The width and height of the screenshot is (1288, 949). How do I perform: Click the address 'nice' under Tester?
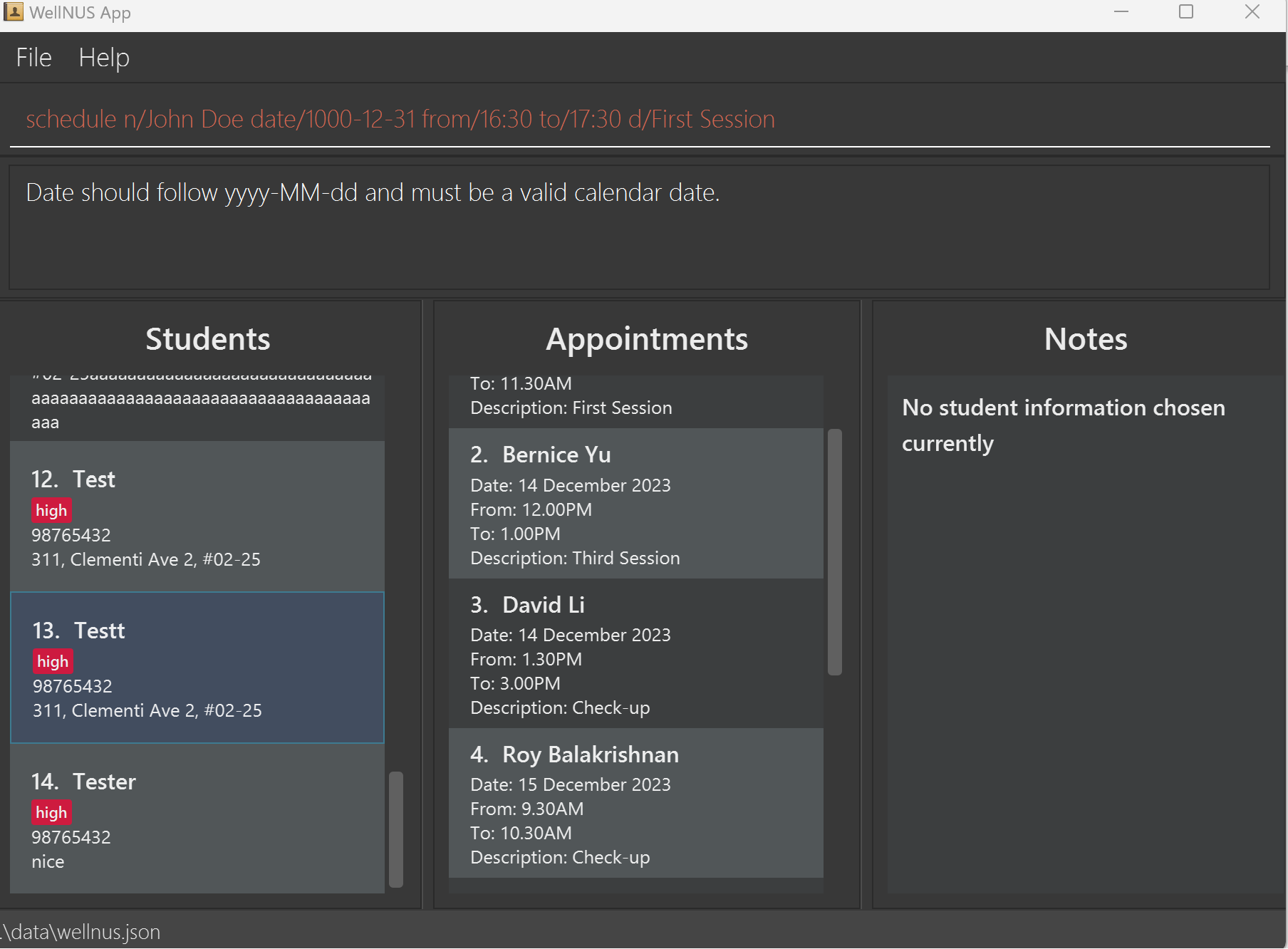48,861
